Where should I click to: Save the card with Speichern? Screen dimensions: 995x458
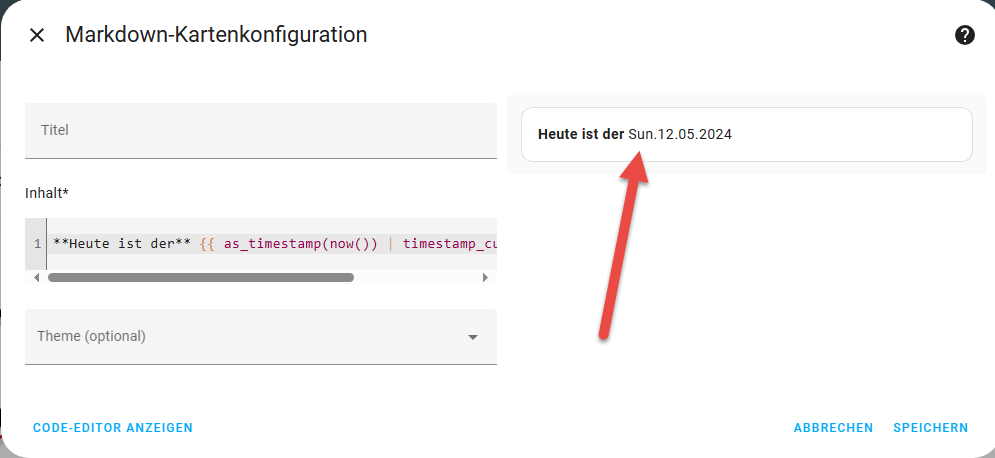pos(930,428)
